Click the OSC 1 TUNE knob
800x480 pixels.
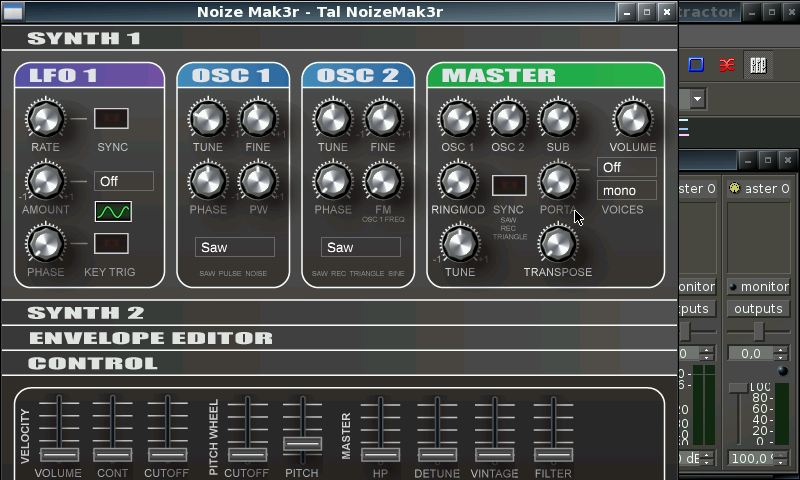tap(208, 118)
